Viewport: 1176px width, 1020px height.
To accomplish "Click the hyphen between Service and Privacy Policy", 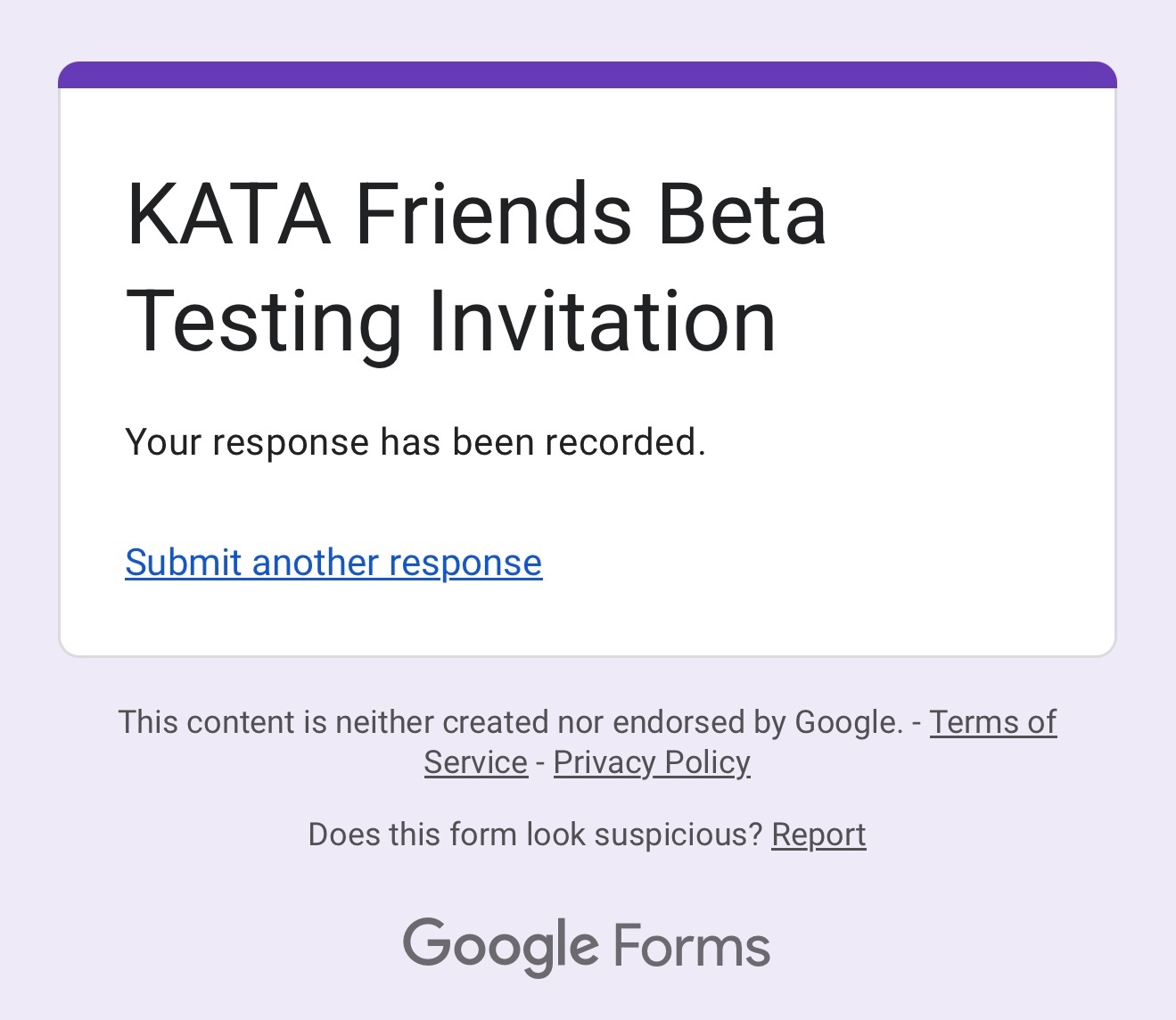I will click(541, 762).
